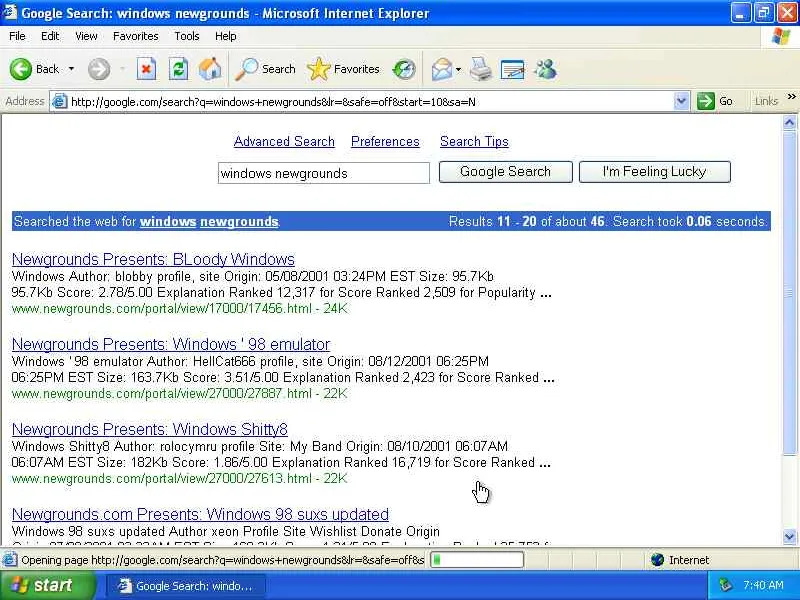Click the Mail envelope toolbar icon

pyautogui.click(x=442, y=69)
